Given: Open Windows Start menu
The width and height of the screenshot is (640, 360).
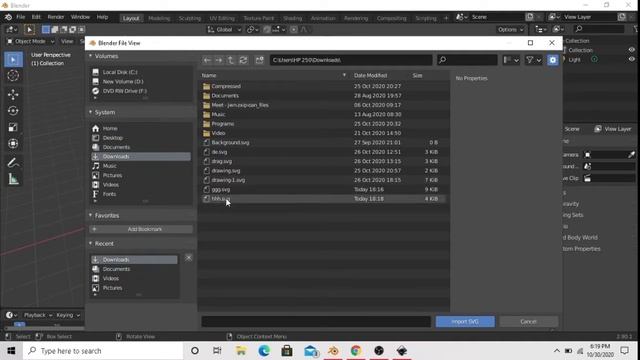Looking at the screenshot, I should point(11,351).
